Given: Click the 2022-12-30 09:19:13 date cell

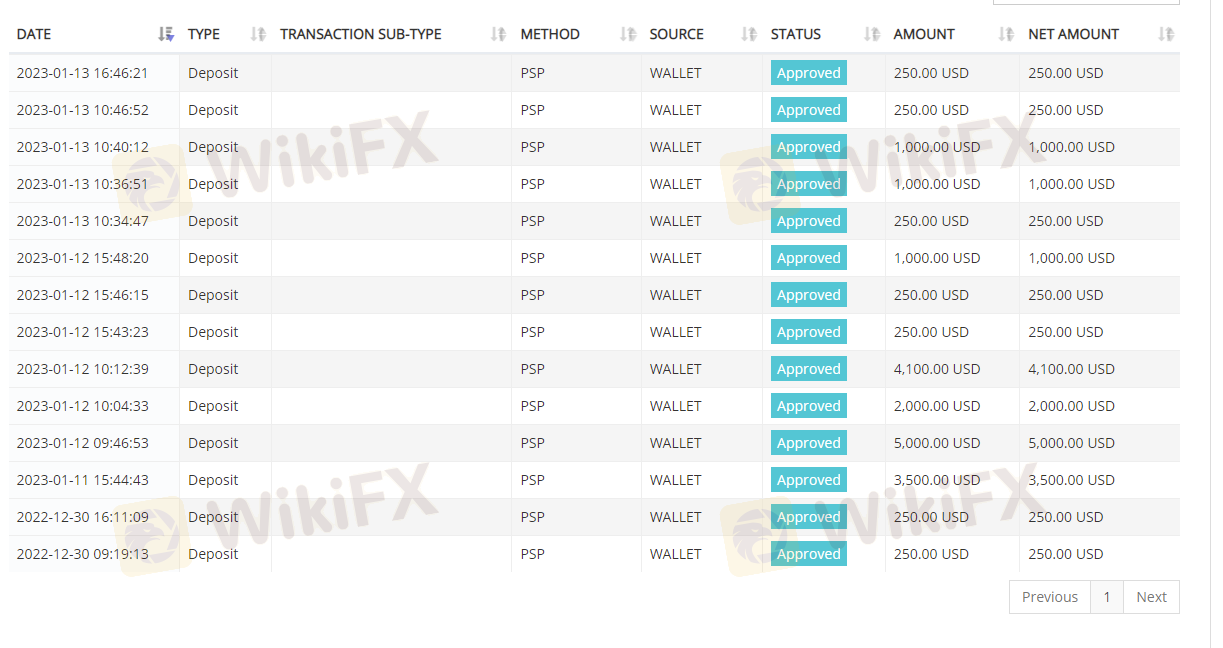Looking at the screenshot, I should click(82, 554).
